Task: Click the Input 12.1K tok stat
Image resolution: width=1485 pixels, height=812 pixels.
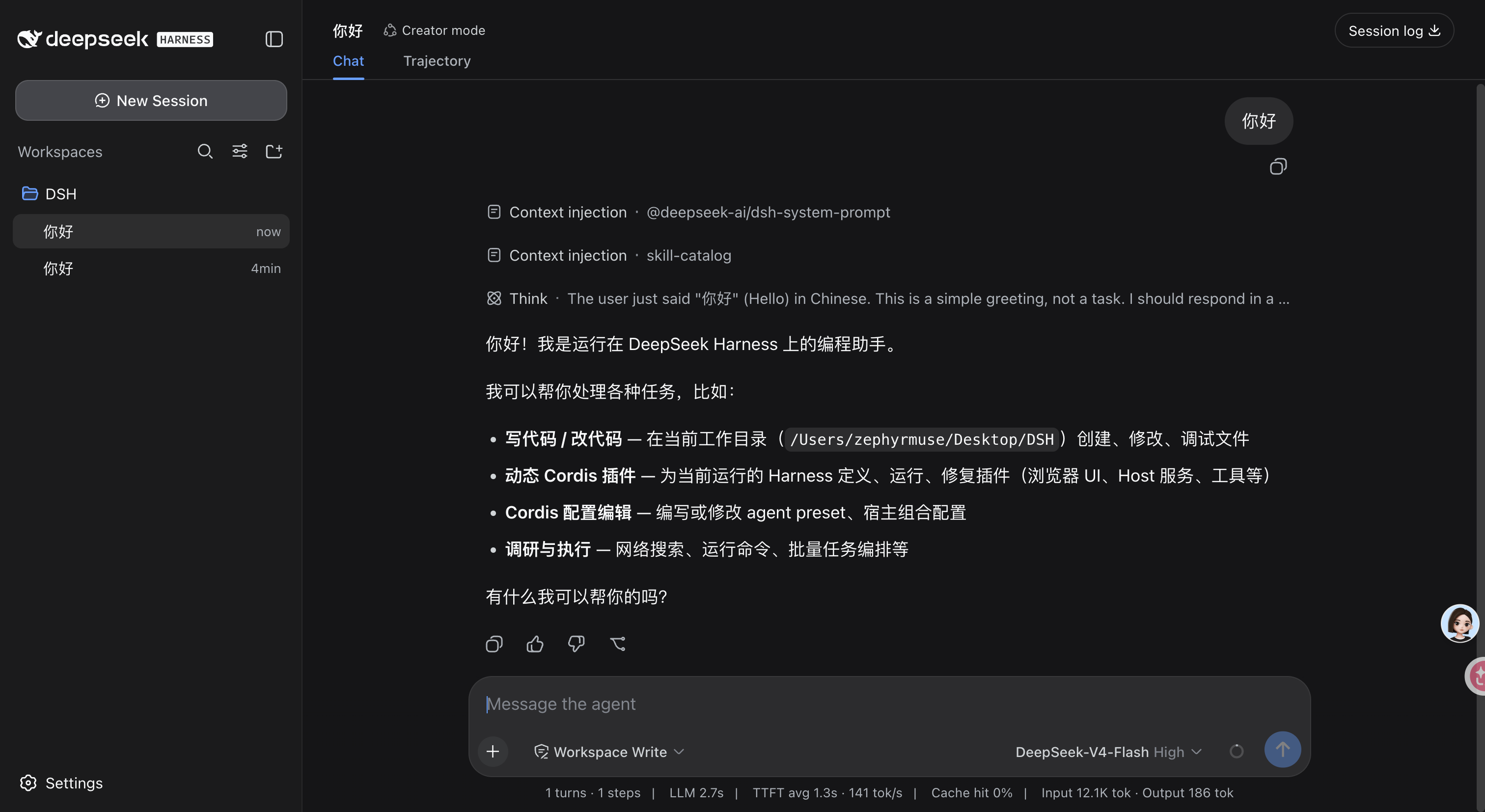Action: pos(1085,792)
